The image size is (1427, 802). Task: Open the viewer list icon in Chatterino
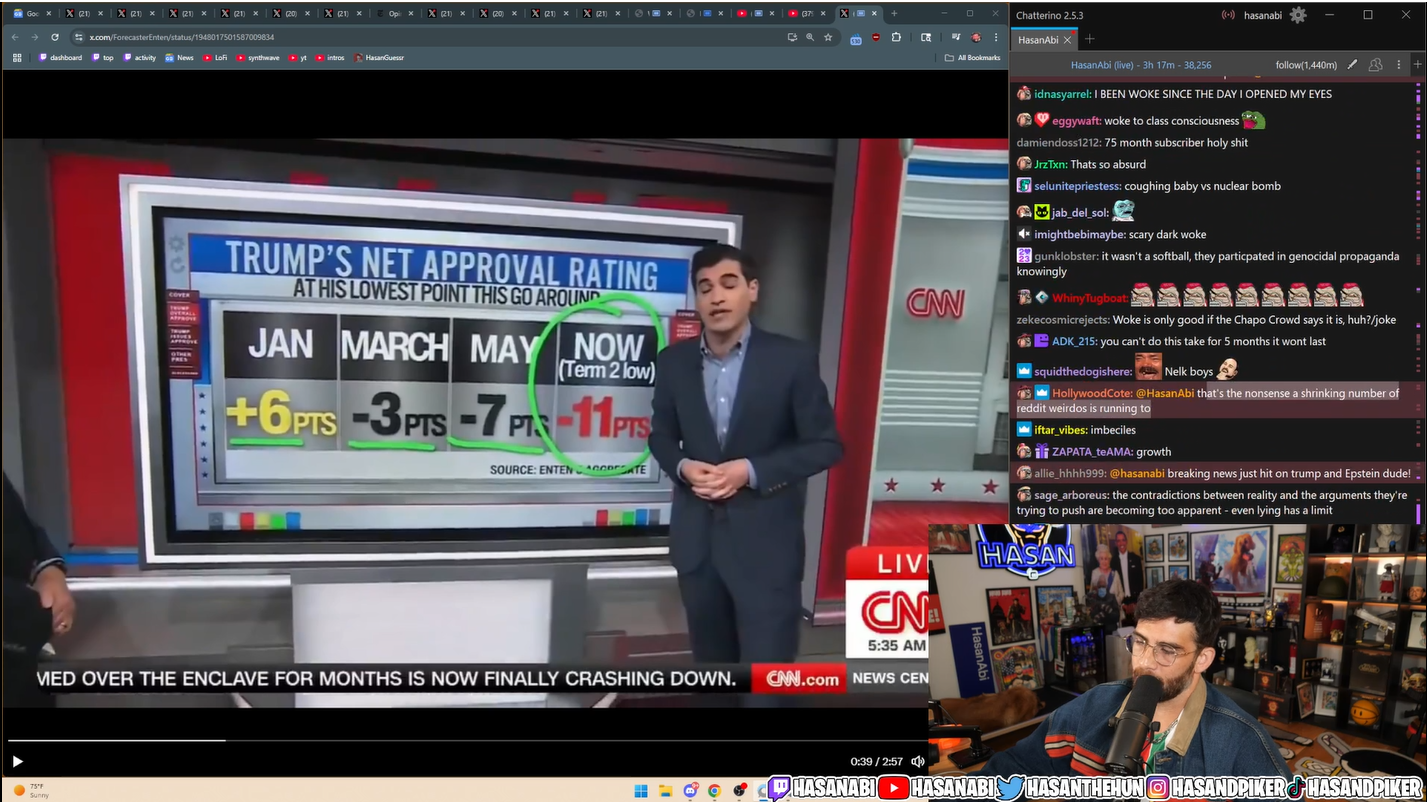coord(1376,65)
